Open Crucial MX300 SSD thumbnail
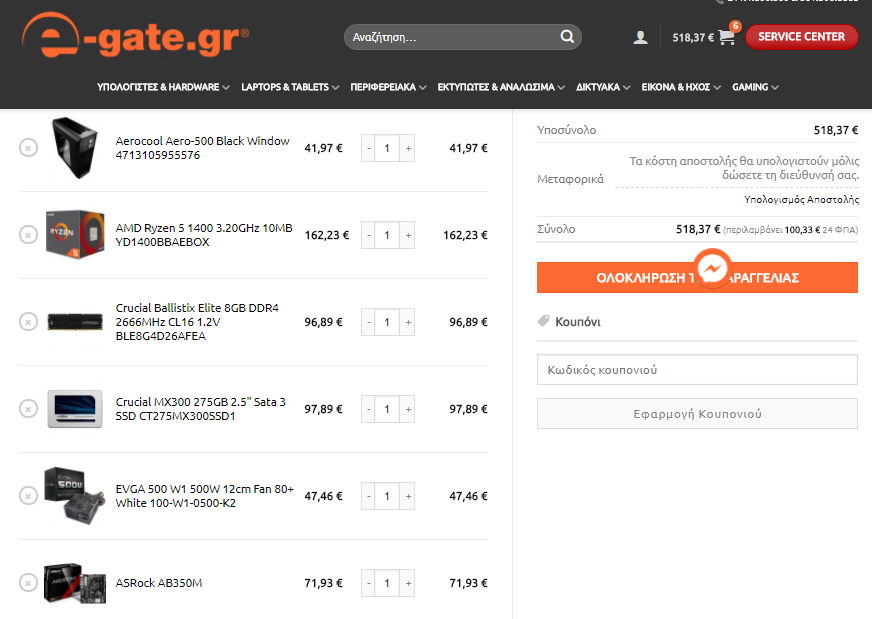Viewport: 872px width, 619px height. [75, 409]
